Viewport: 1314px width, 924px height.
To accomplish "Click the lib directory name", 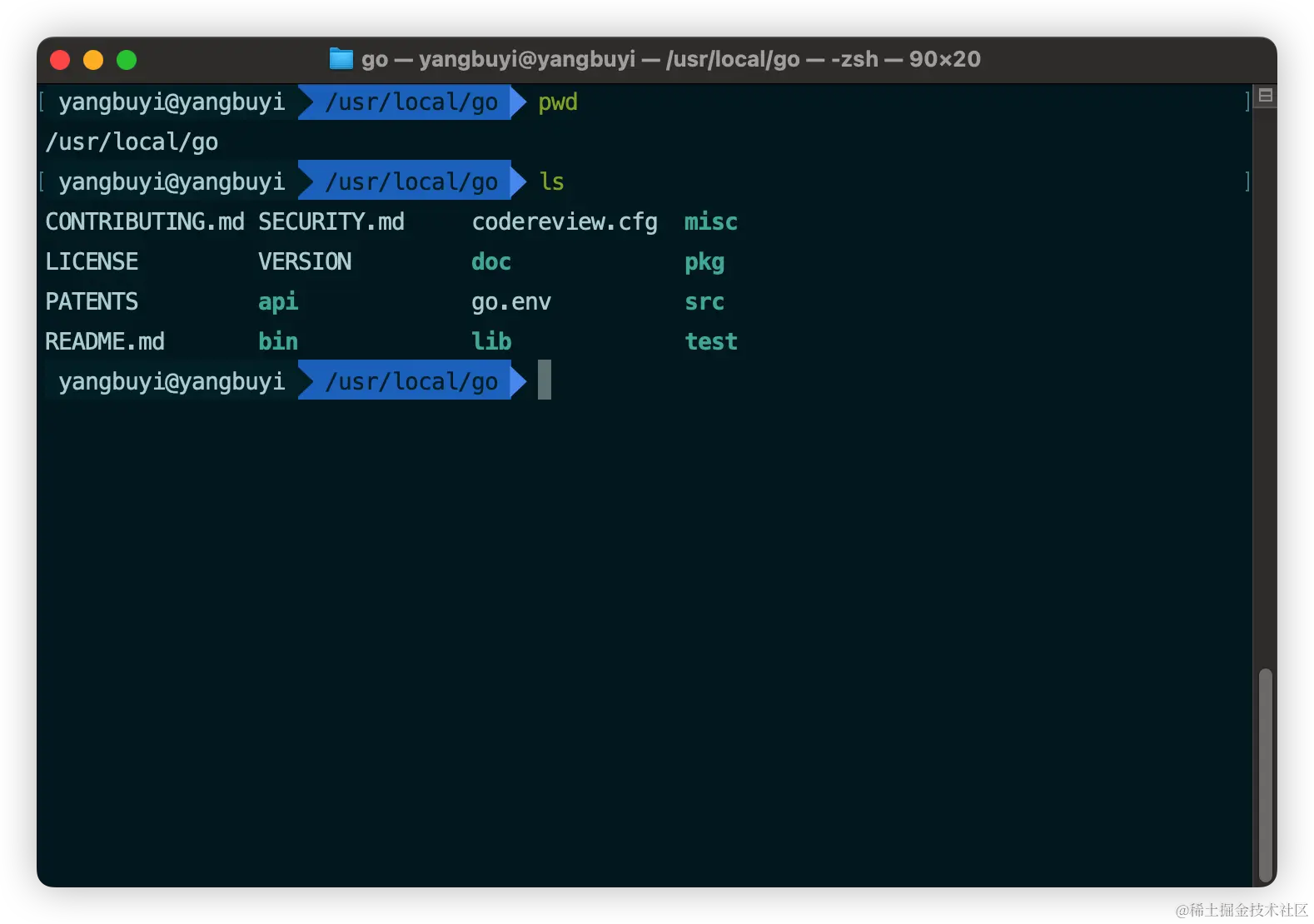I will 491,342.
